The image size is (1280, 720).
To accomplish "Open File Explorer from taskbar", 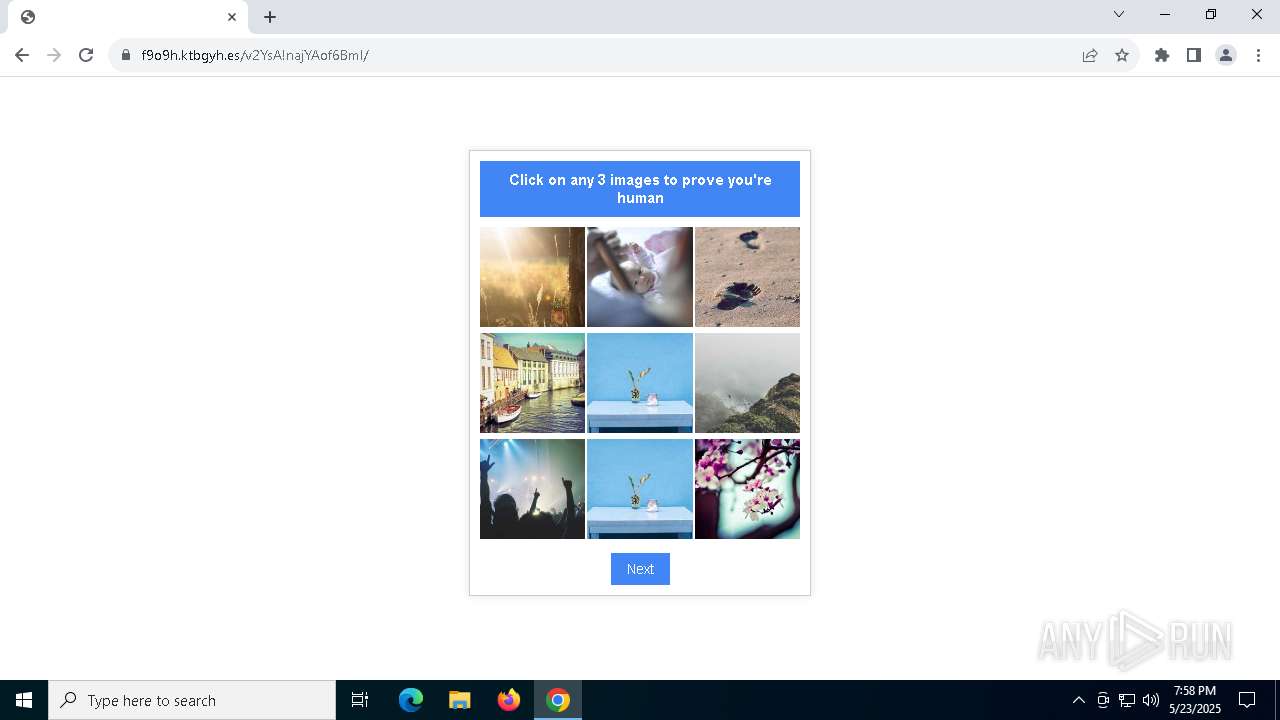I will pyautogui.click(x=459, y=700).
